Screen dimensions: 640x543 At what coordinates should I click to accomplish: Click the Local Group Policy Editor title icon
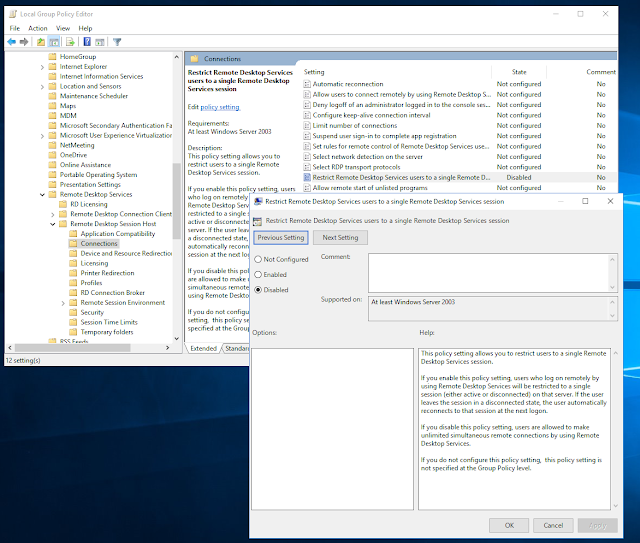pos(13,14)
